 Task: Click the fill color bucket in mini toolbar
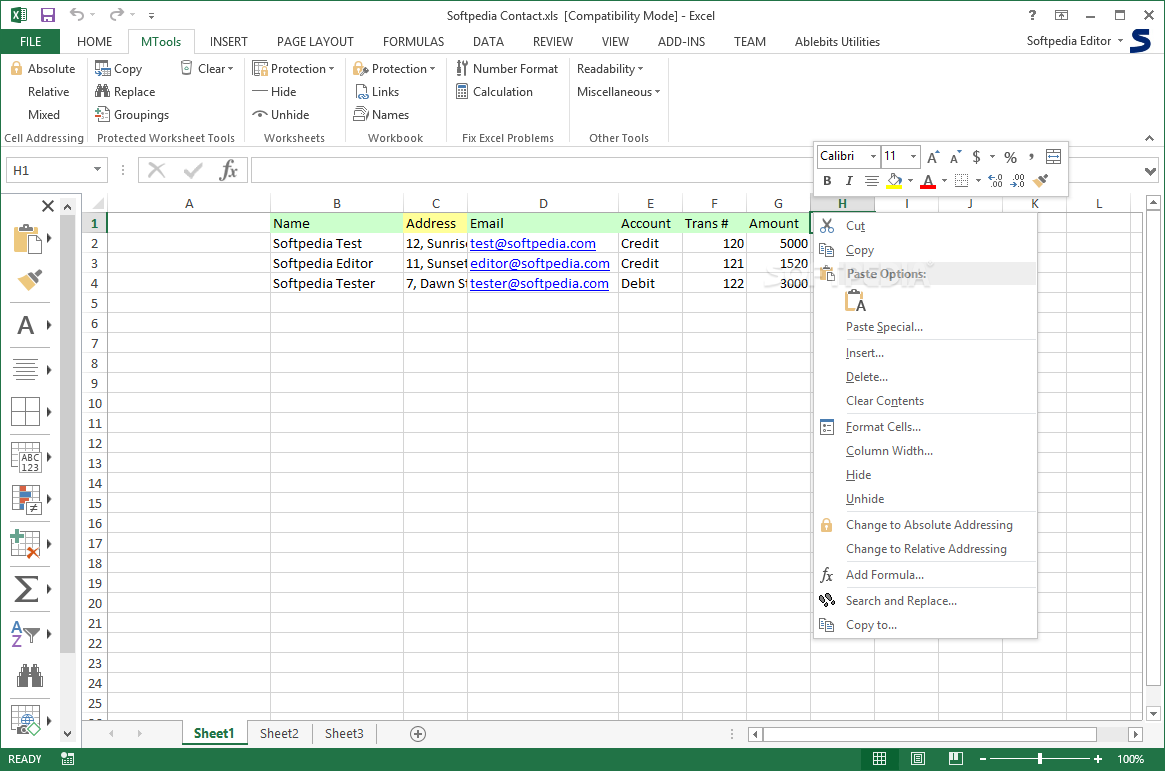click(x=895, y=180)
